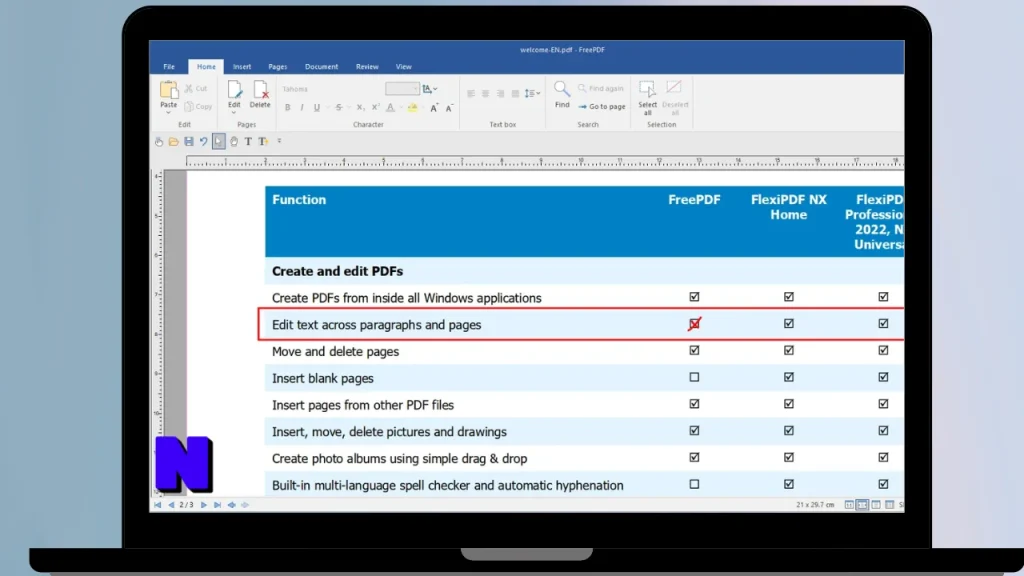Screen dimensions: 1024x576
Task: Expand the underline style arrow
Action: click(x=327, y=108)
